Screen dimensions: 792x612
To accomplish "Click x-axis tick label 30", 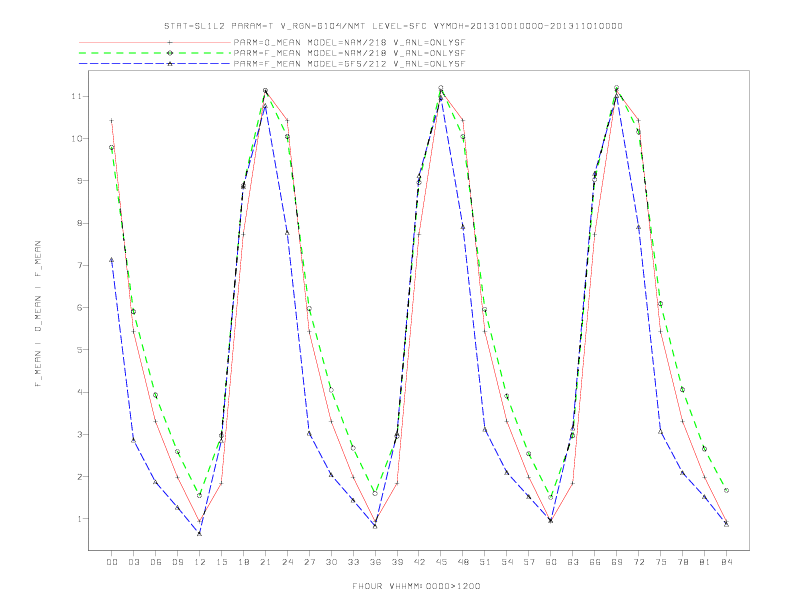I will pos(331,562).
